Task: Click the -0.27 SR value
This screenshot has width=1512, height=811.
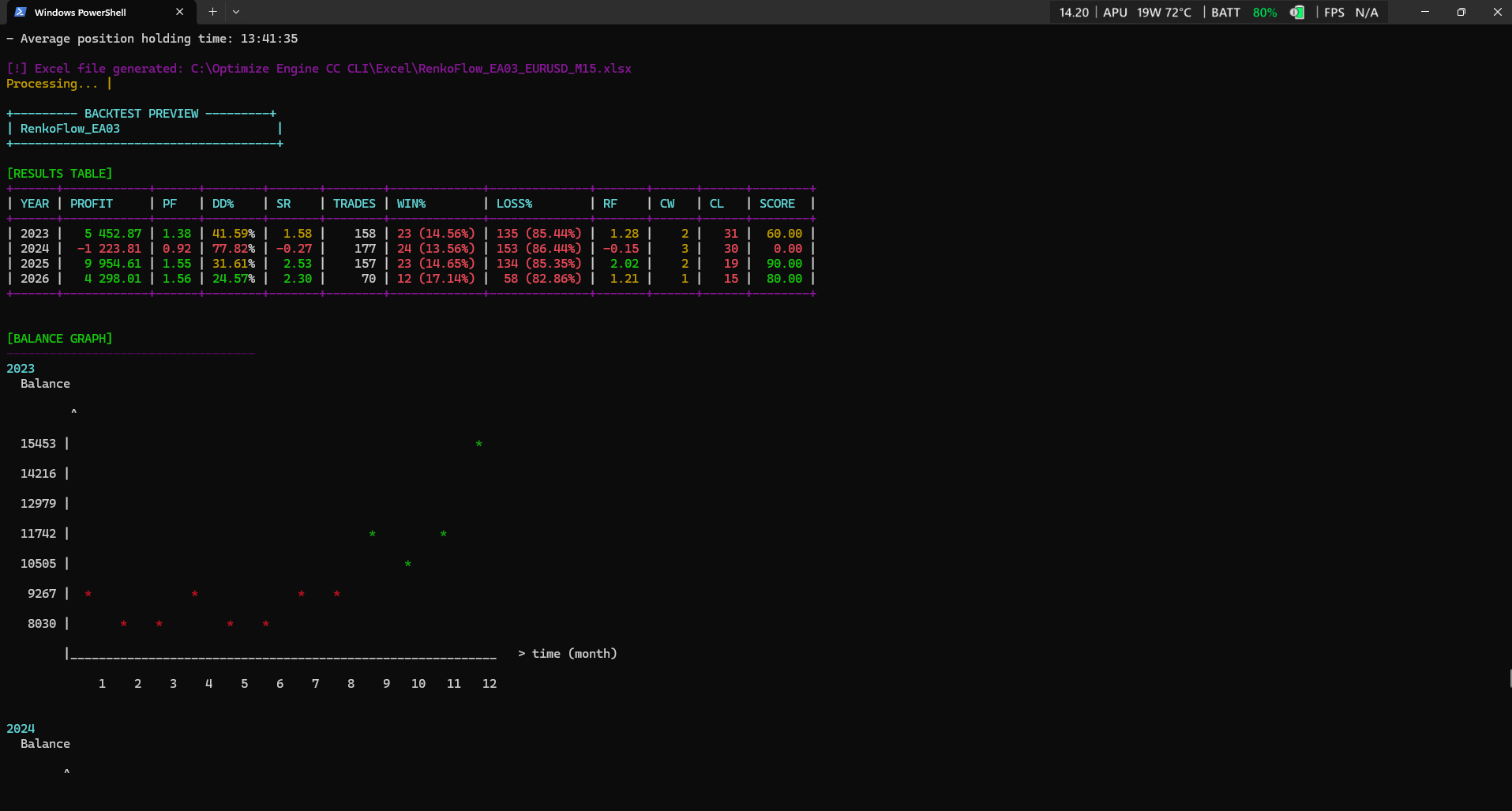Action: (294, 249)
